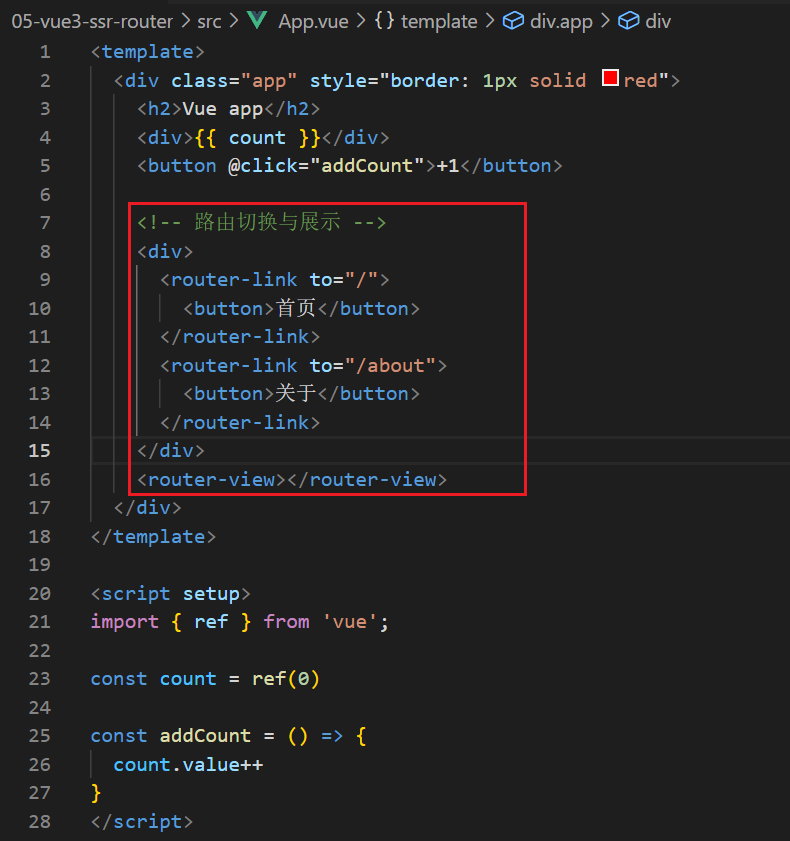Expand the chevron after template breadcrumb
The height and width of the screenshot is (841, 790).
(490, 21)
